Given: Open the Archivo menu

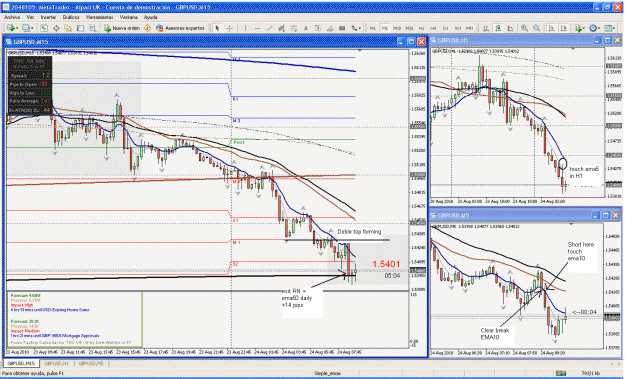Looking at the screenshot, I should coord(12,18).
